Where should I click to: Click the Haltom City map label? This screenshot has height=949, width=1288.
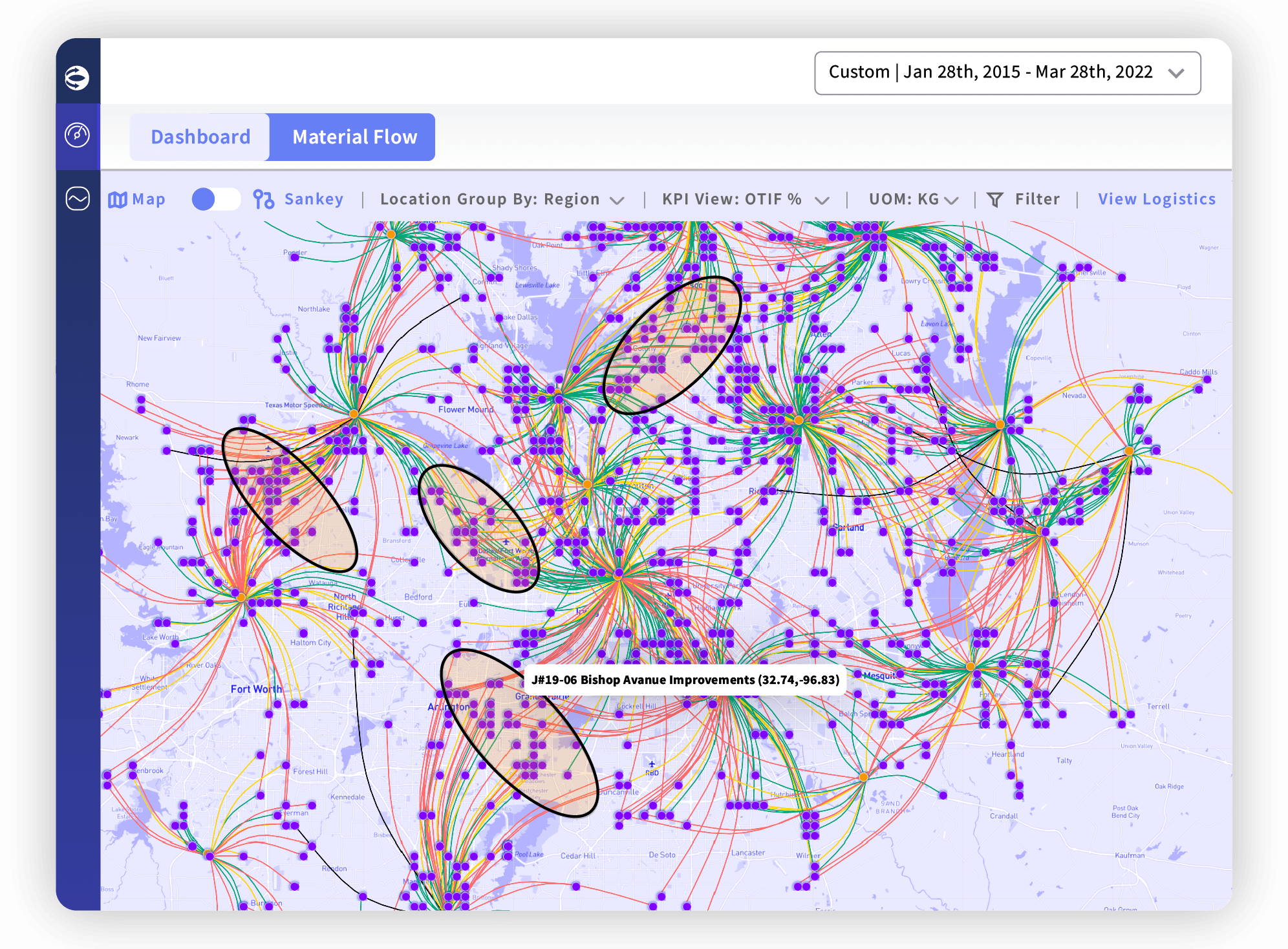point(310,643)
